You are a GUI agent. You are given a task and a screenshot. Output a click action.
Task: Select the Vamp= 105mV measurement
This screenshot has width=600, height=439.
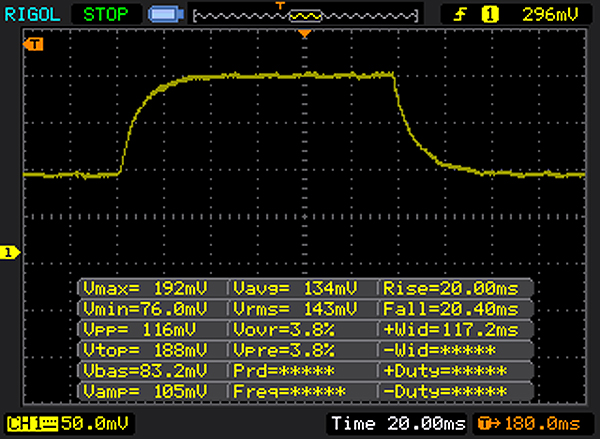click(x=145, y=391)
